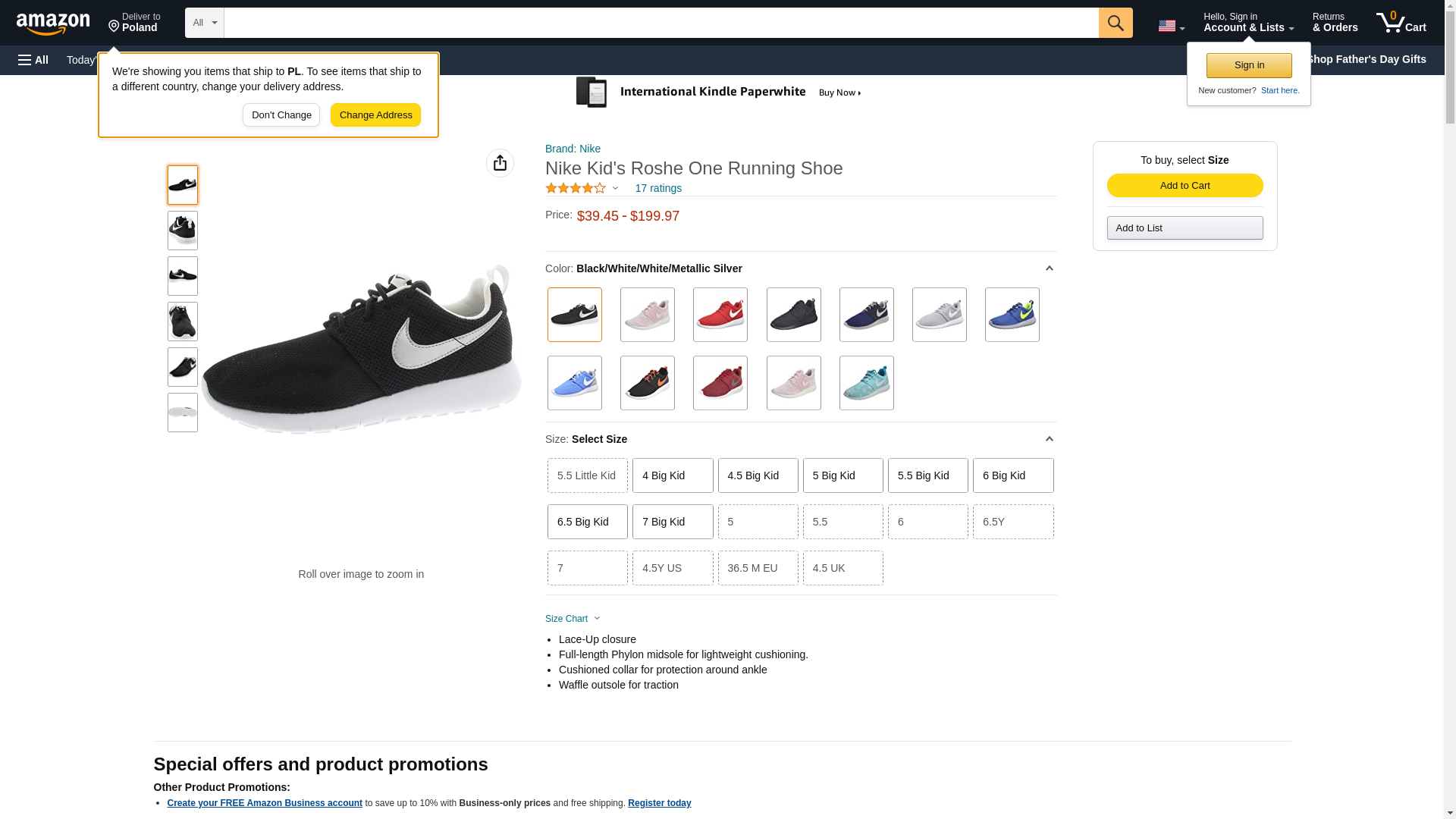Go to Amazon home via logo
The width and height of the screenshot is (1456, 819).
point(53,24)
